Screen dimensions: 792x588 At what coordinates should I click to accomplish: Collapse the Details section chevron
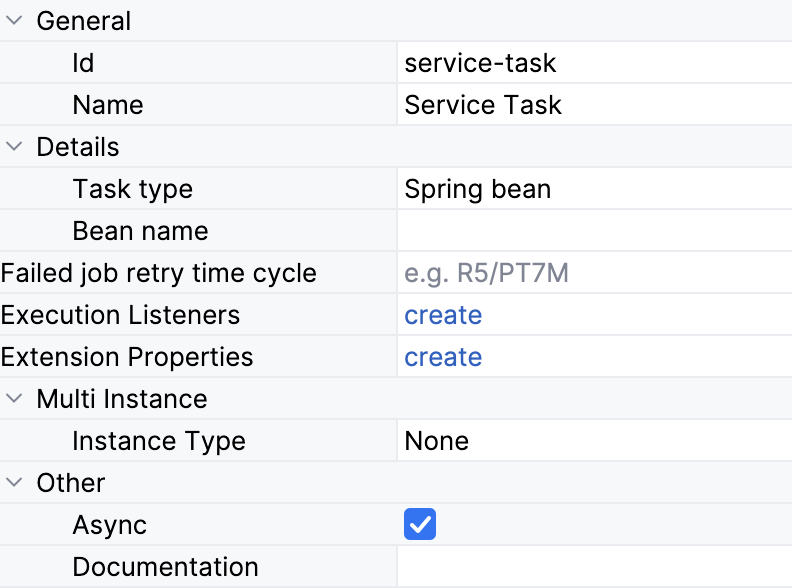tap(14, 147)
